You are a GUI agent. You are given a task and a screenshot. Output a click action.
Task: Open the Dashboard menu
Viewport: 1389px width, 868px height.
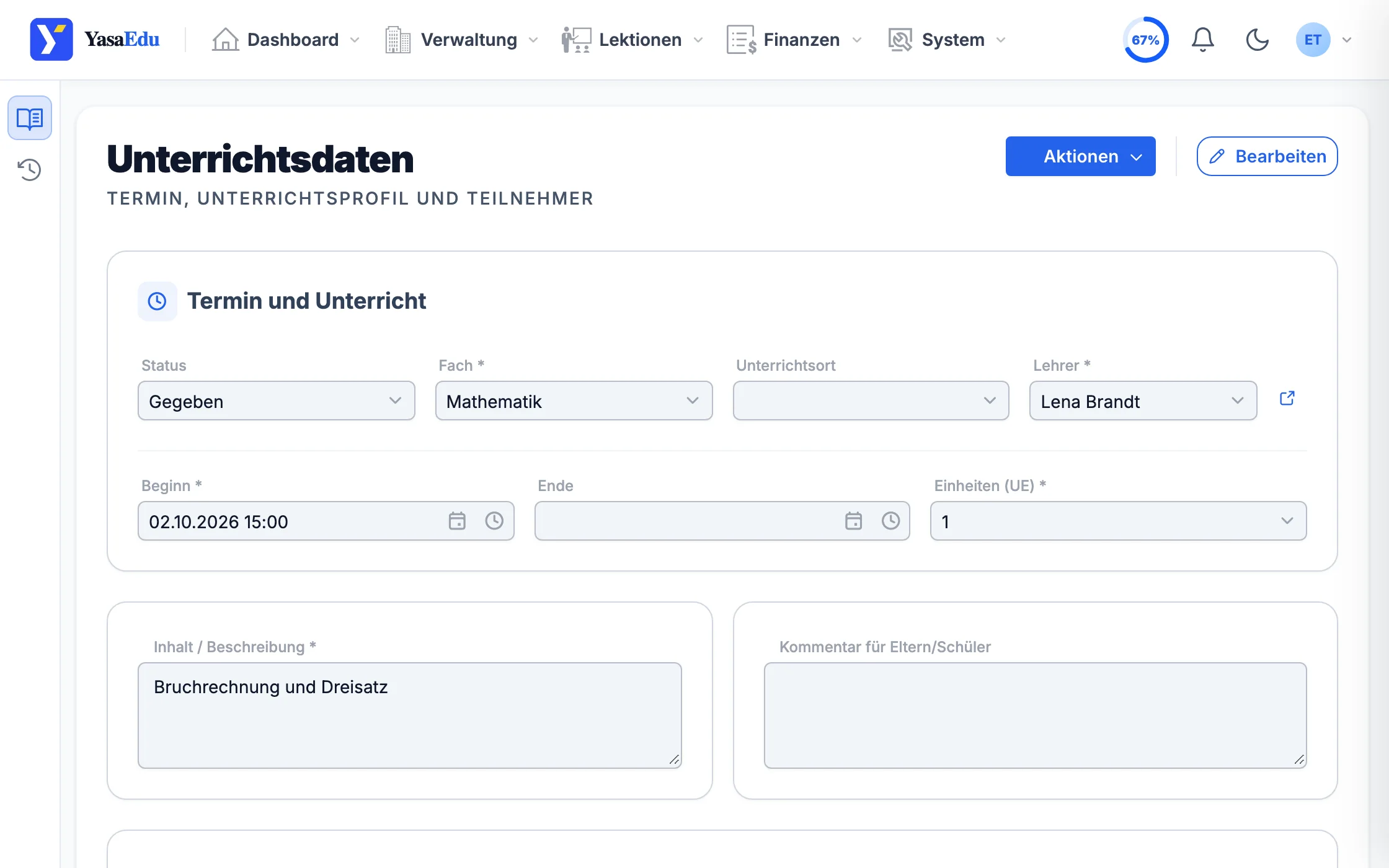point(286,40)
